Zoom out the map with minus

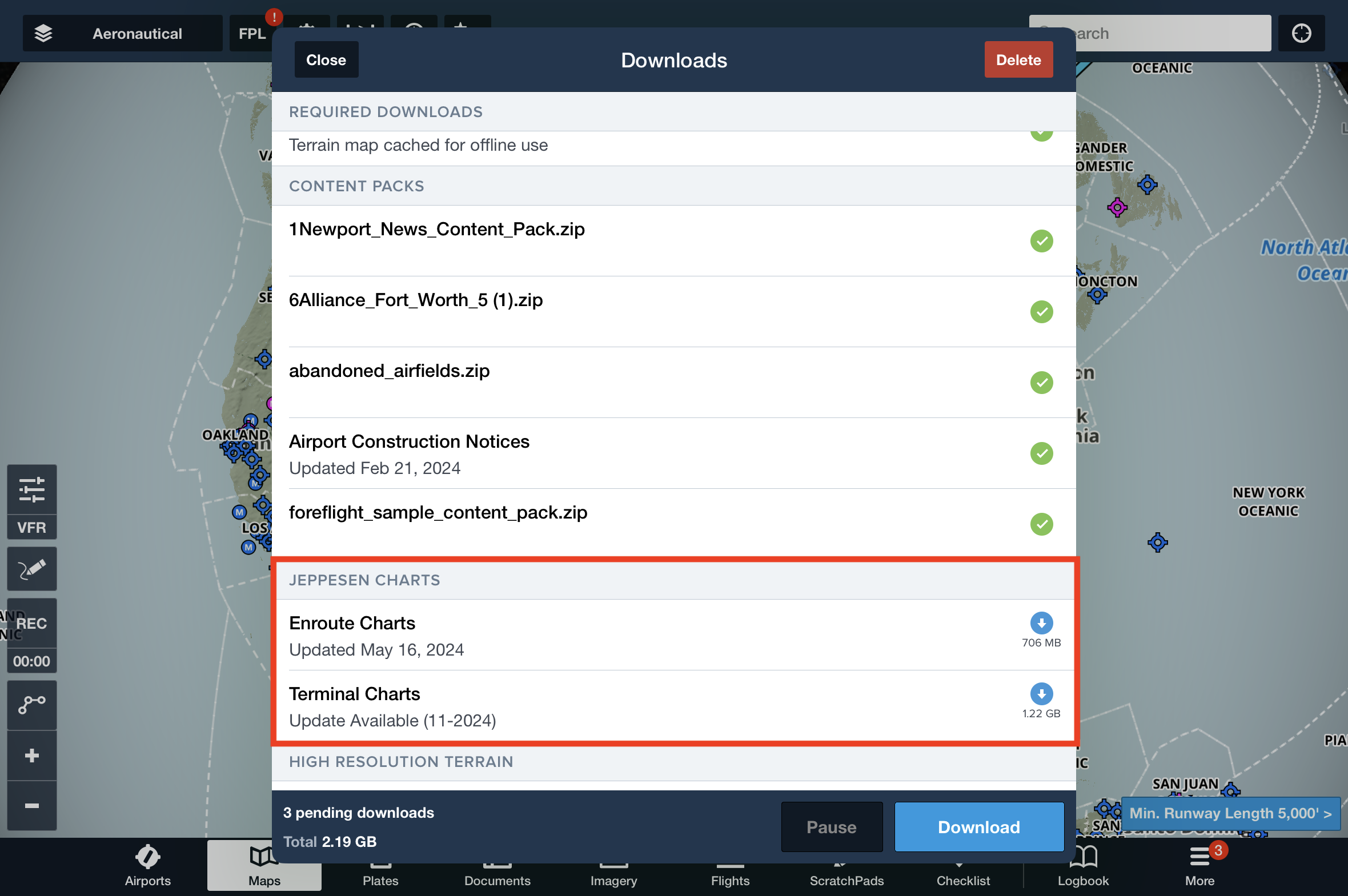click(32, 806)
